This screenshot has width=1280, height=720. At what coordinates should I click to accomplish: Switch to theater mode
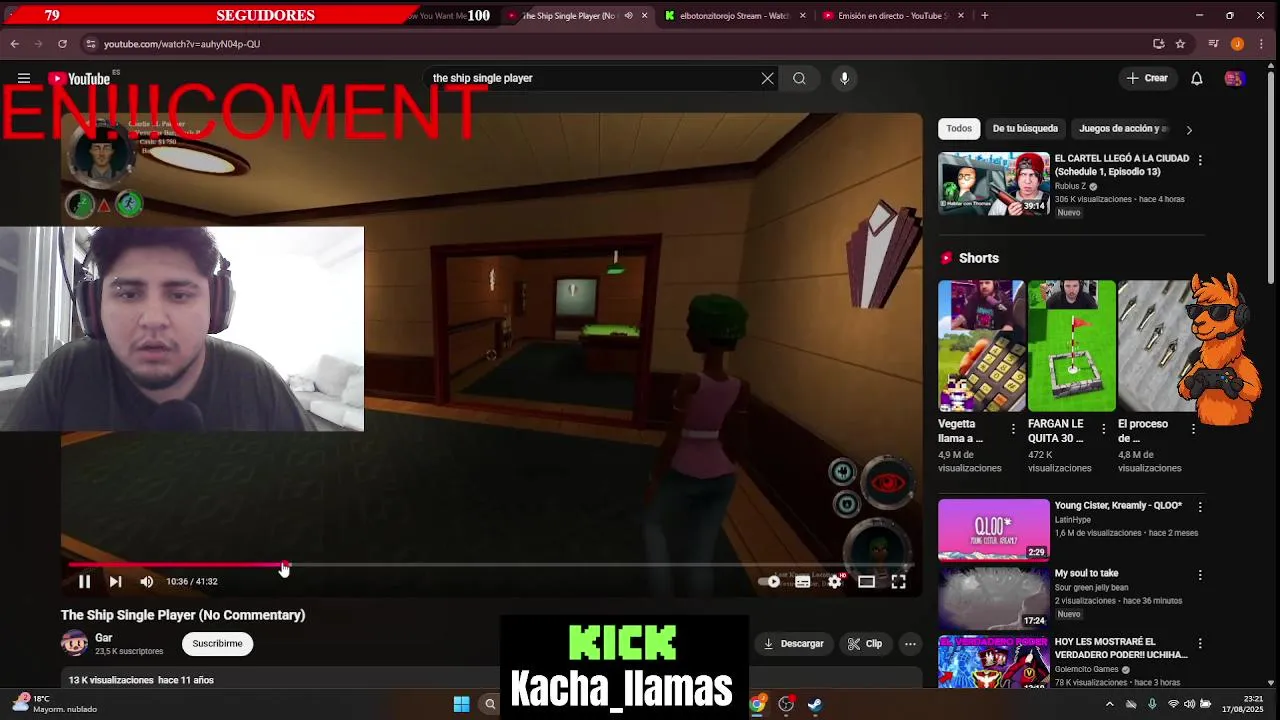(x=867, y=581)
